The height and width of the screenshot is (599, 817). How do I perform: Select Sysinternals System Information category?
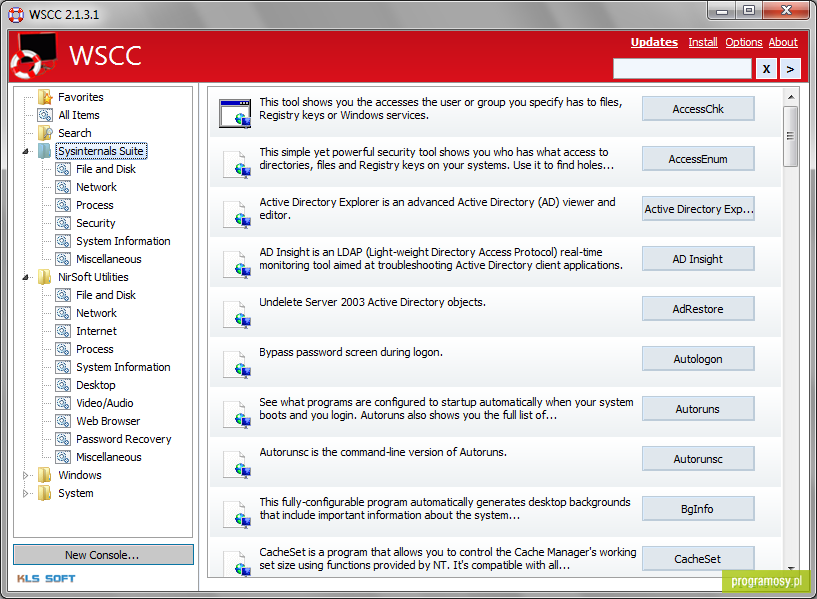123,241
